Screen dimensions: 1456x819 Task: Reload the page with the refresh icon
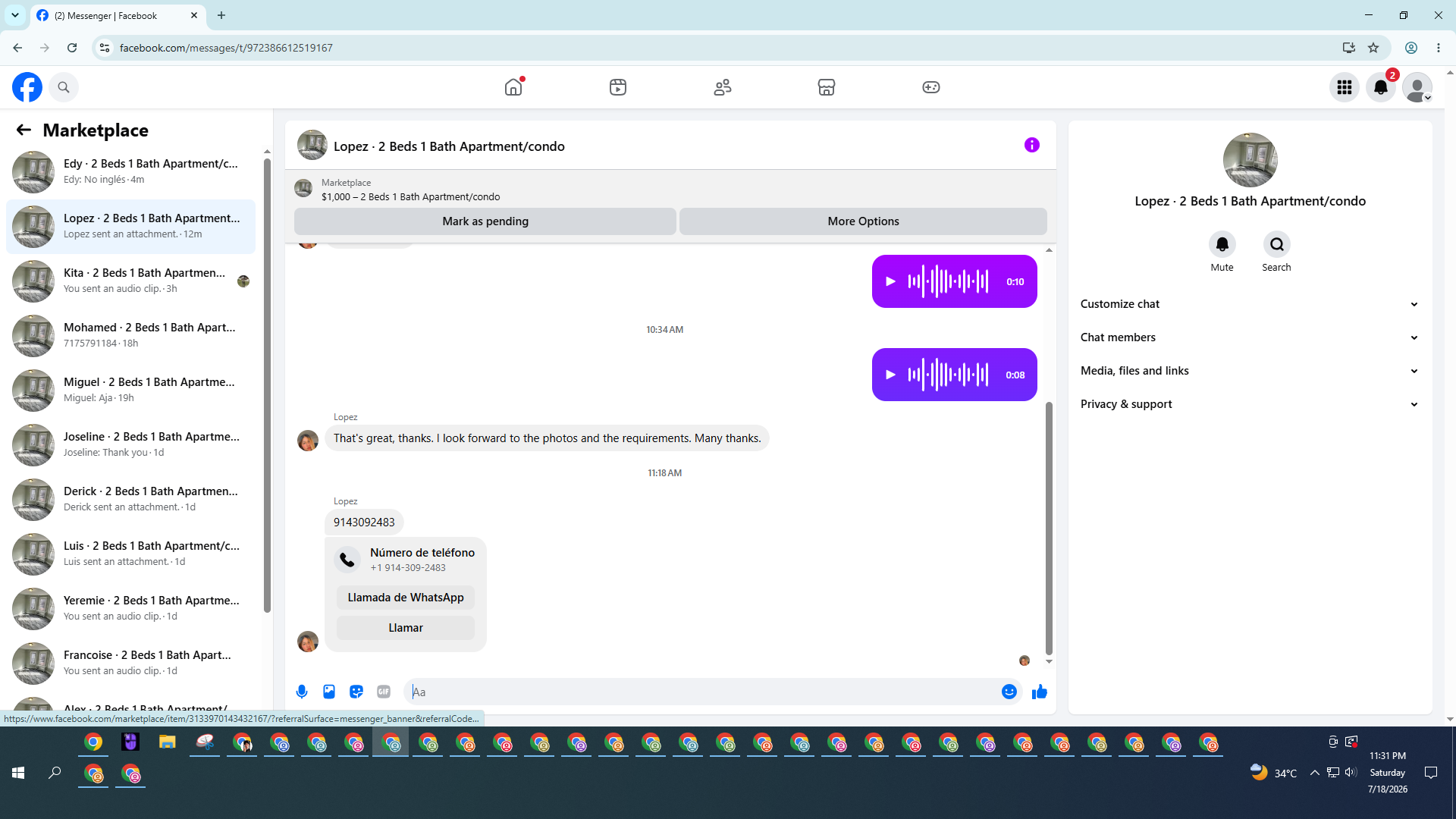[x=72, y=48]
